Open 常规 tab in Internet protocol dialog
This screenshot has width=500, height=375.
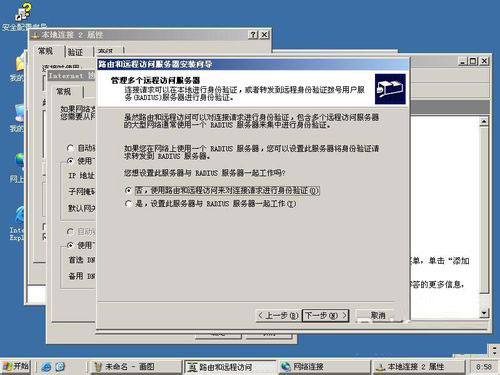[64, 92]
